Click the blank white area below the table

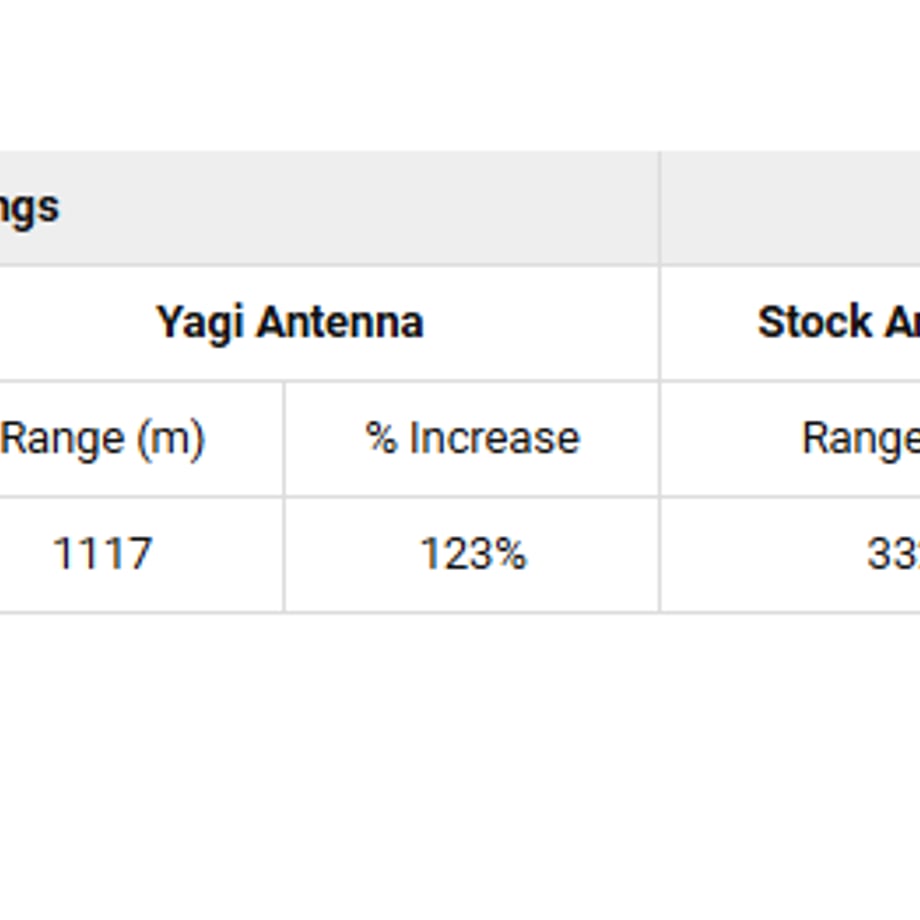coord(460,767)
